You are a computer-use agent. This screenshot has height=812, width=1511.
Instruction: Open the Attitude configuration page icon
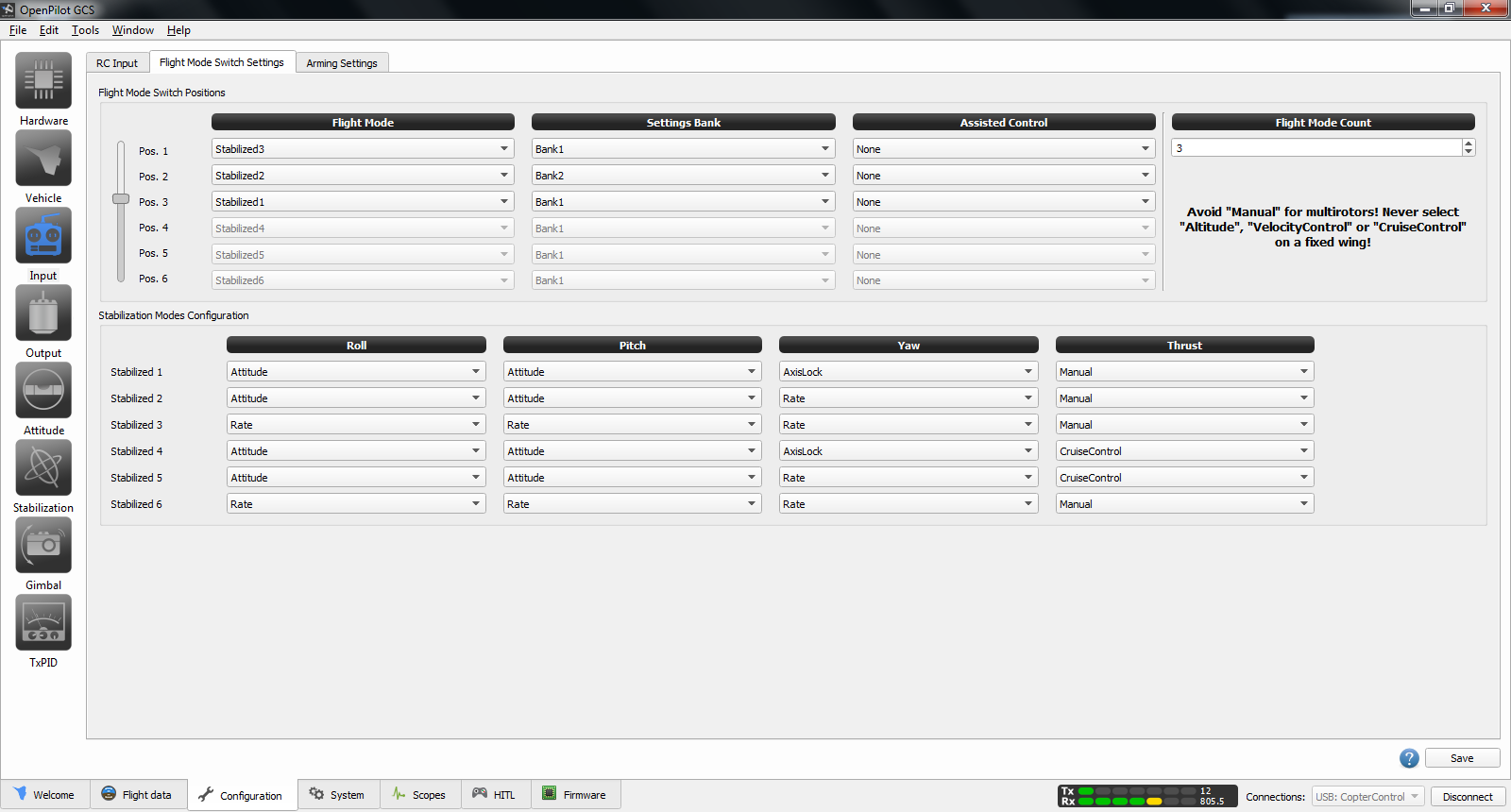(x=43, y=391)
